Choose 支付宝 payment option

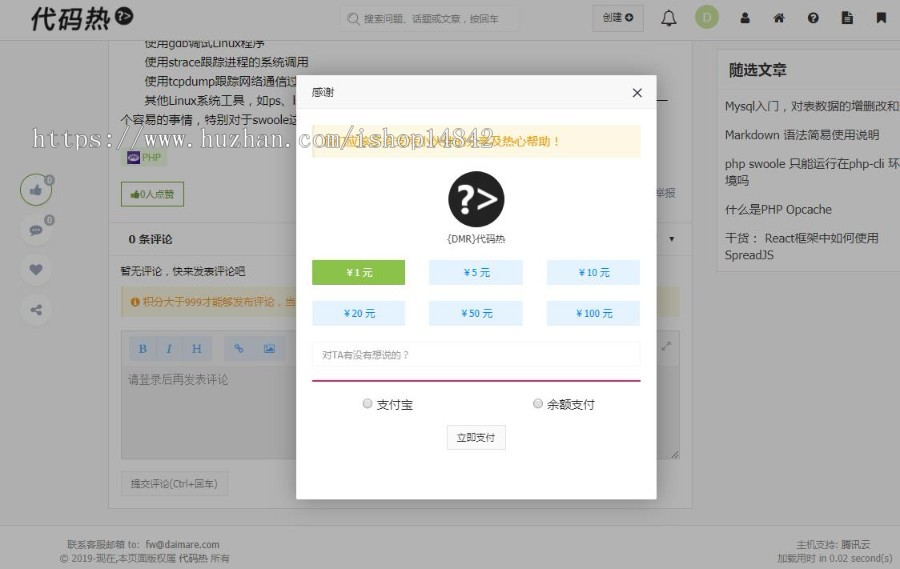point(367,404)
